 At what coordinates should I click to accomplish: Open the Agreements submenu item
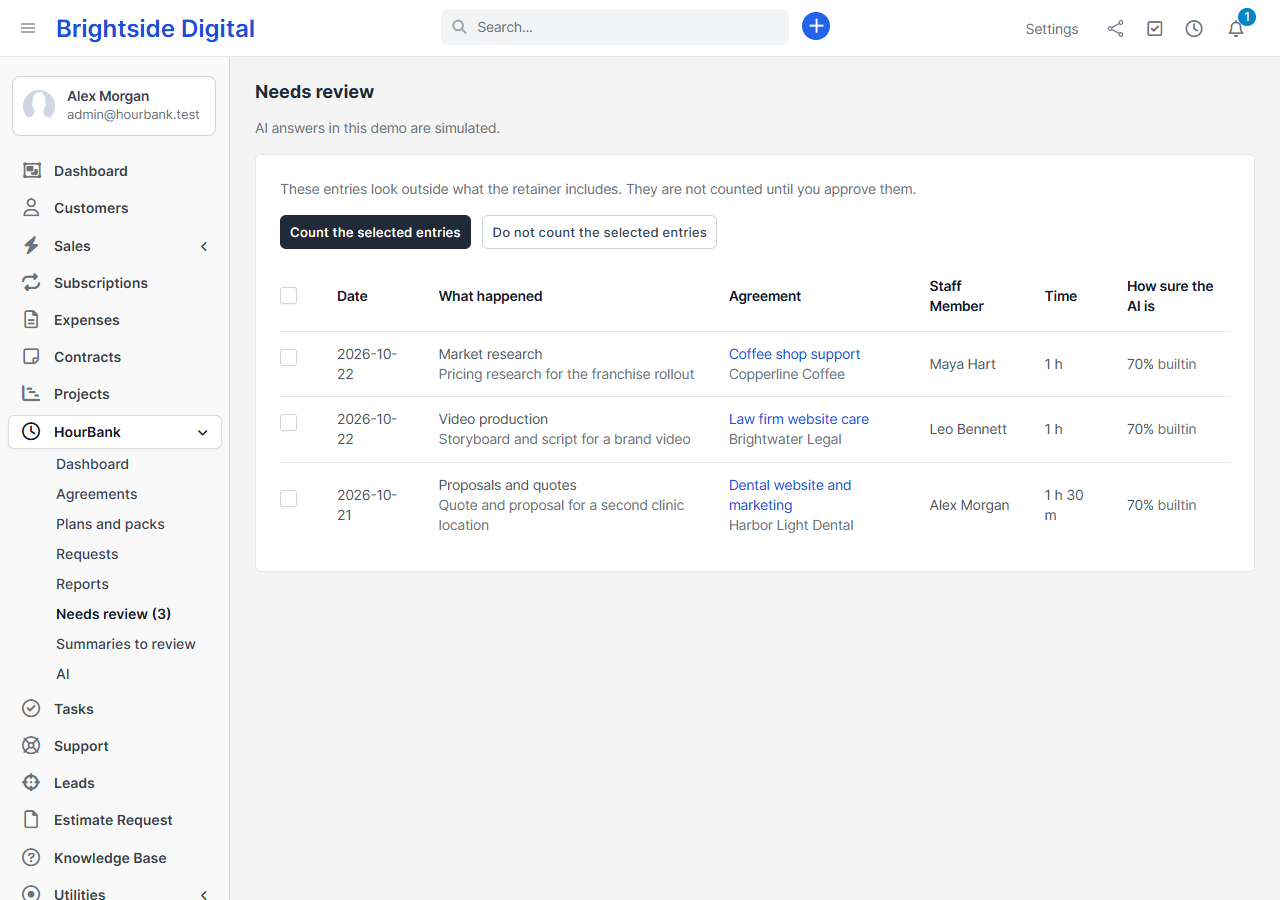pyautogui.click(x=97, y=494)
